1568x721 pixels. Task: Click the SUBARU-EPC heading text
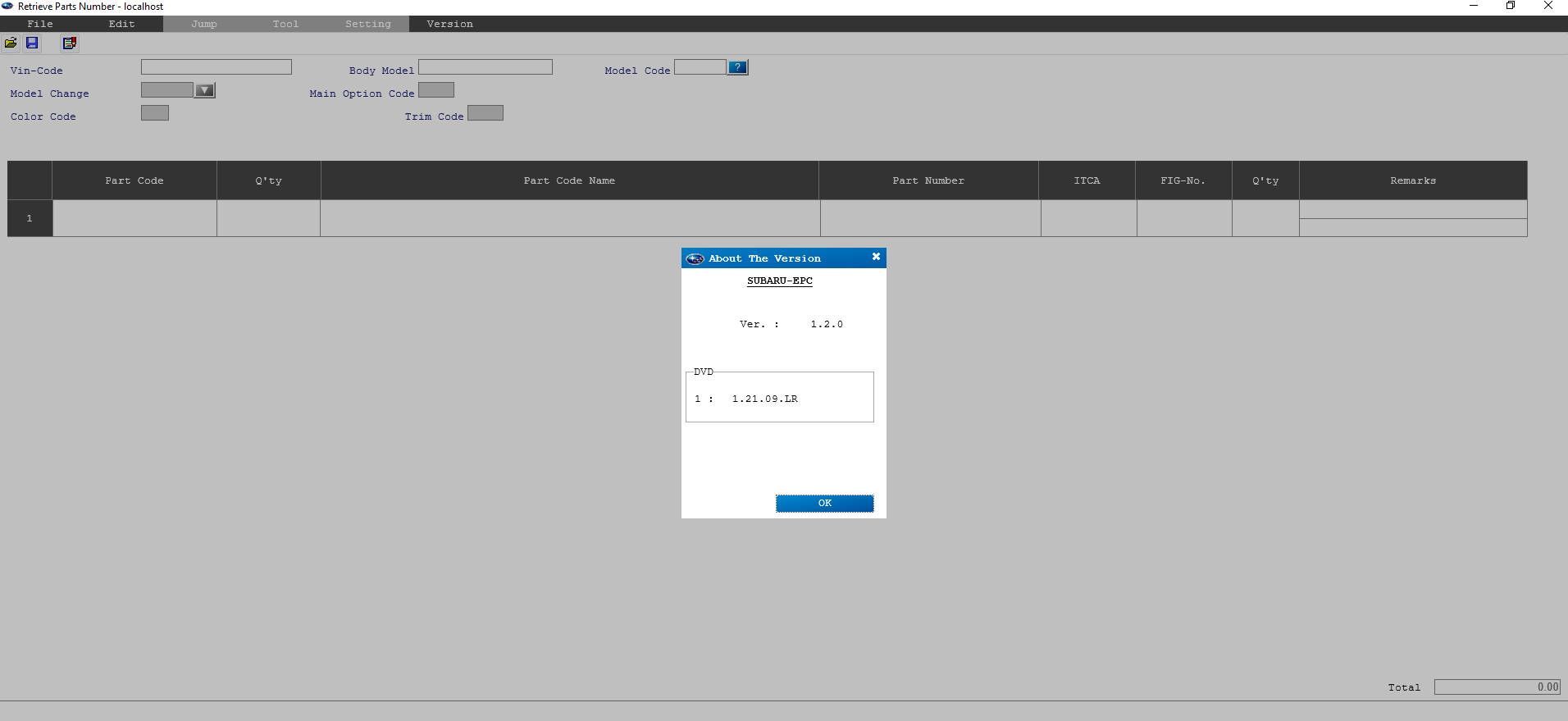click(x=780, y=281)
